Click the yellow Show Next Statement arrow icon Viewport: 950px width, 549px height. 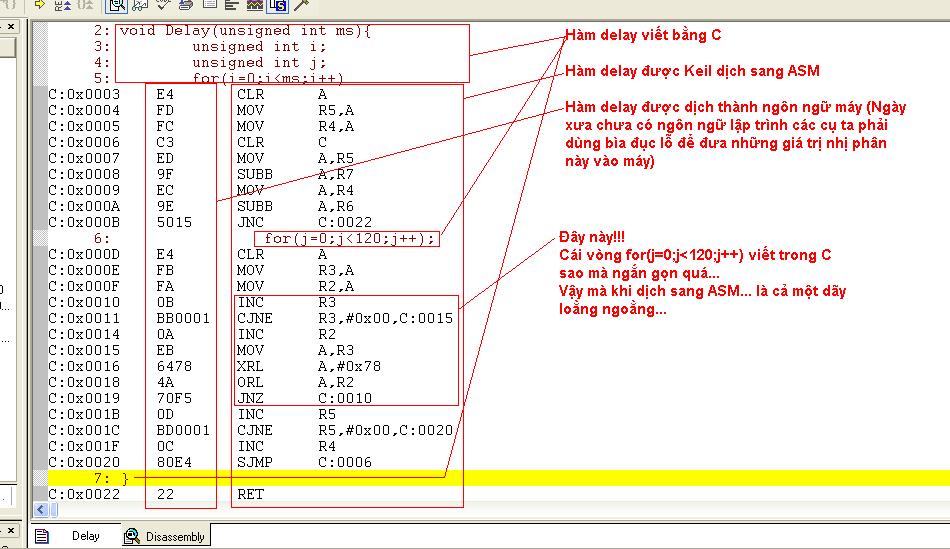[x=39, y=4]
